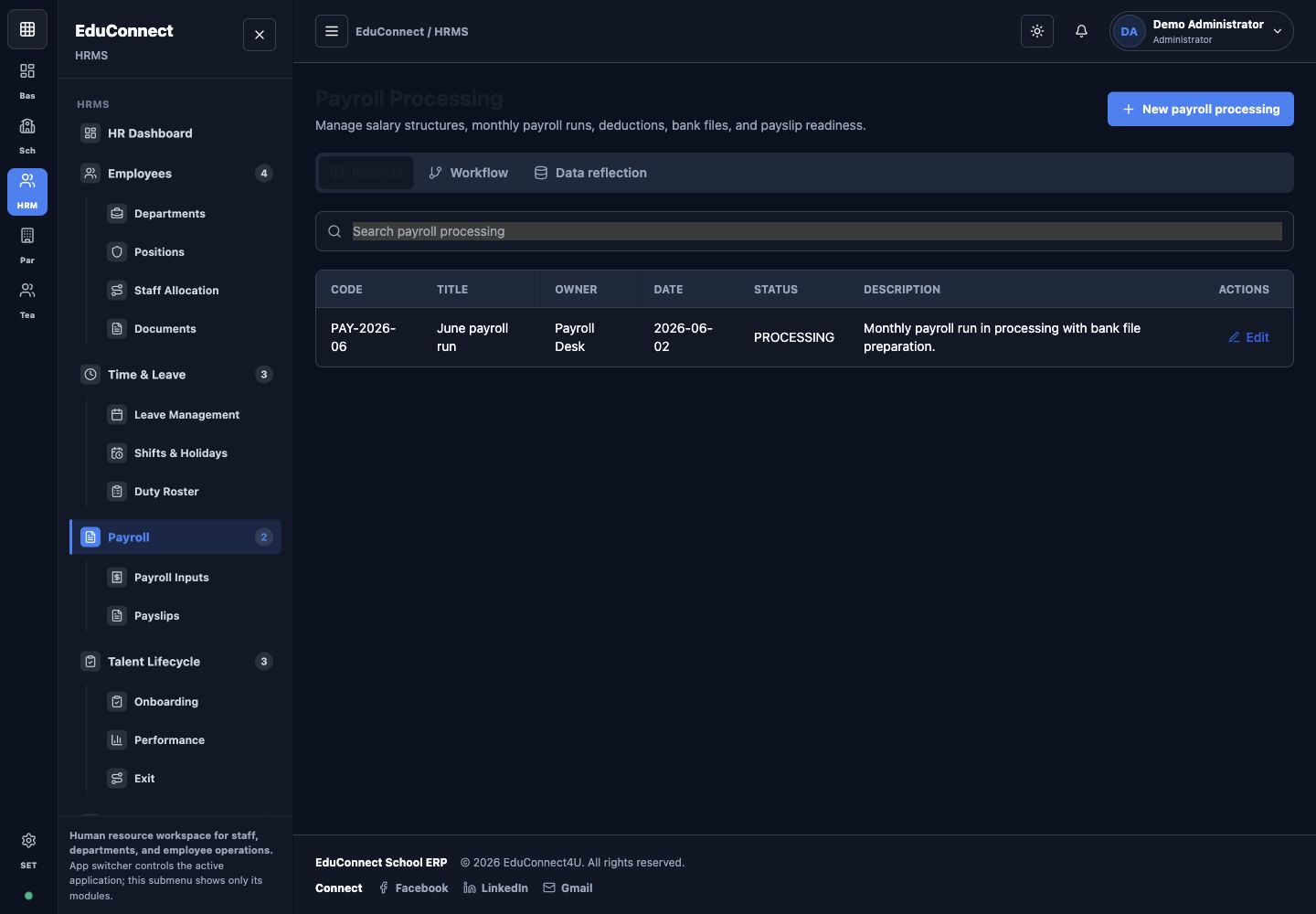This screenshot has height=914, width=1316.
Task: Open Duty Roster submenu item
Action: pyautogui.click(x=189, y=492)
